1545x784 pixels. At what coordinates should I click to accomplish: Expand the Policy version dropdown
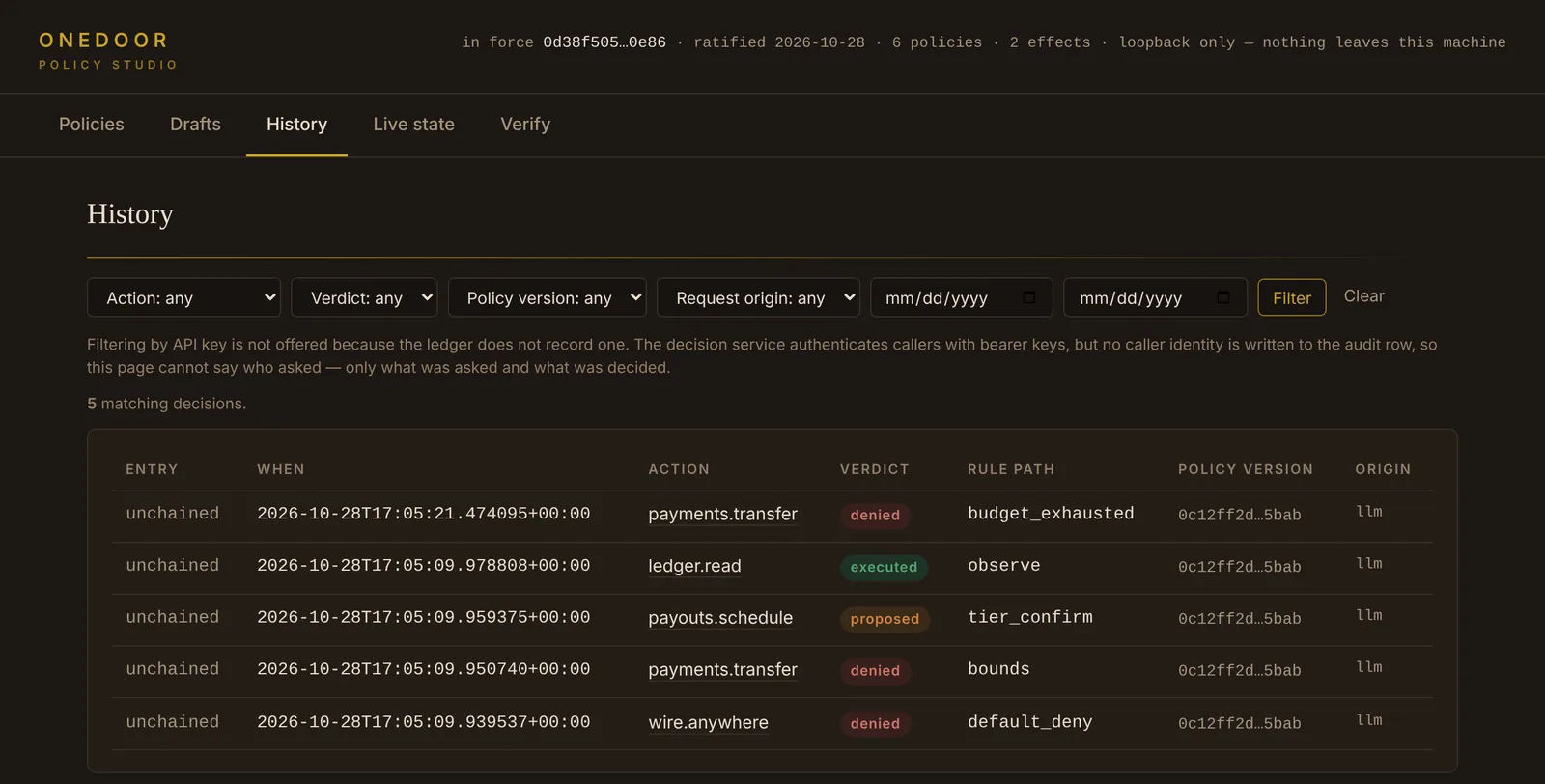(x=547, y=297)
